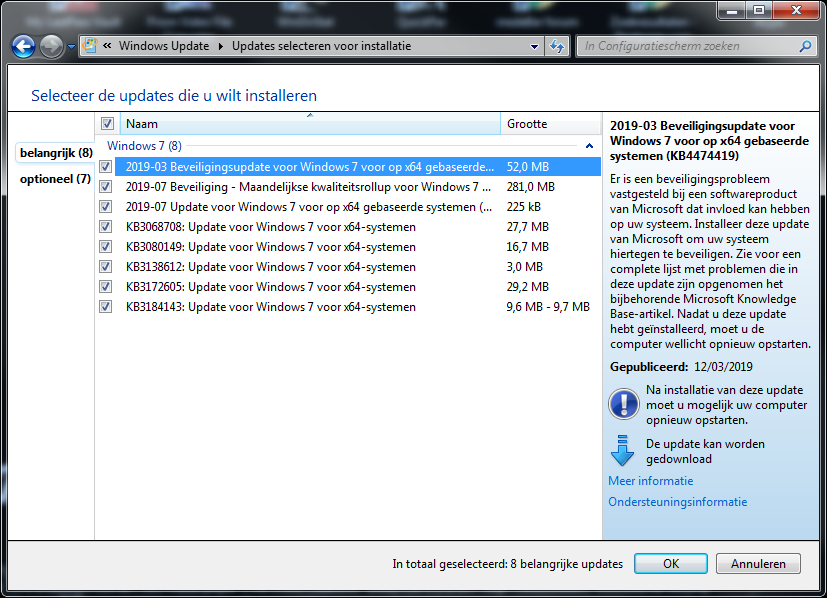Click the Control Panel icon in address bar
The width and height of the screenshot is (827, 598).
pos(91,45)
